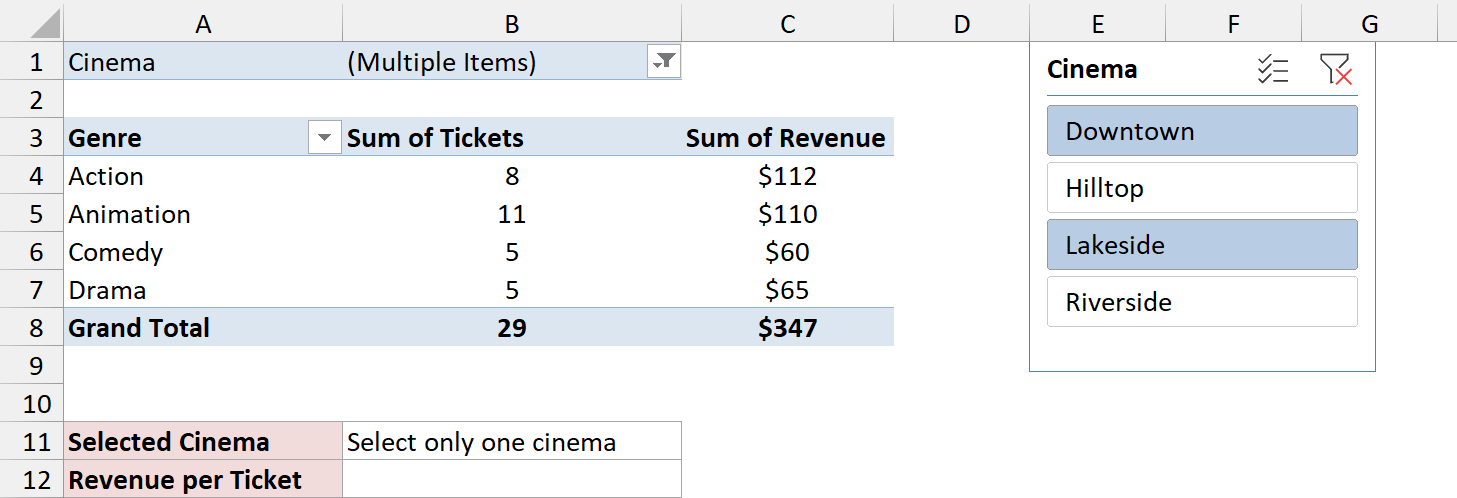Select Animation revenue $110
This screenshot has height=498, width=1457.
coord(788,214)
